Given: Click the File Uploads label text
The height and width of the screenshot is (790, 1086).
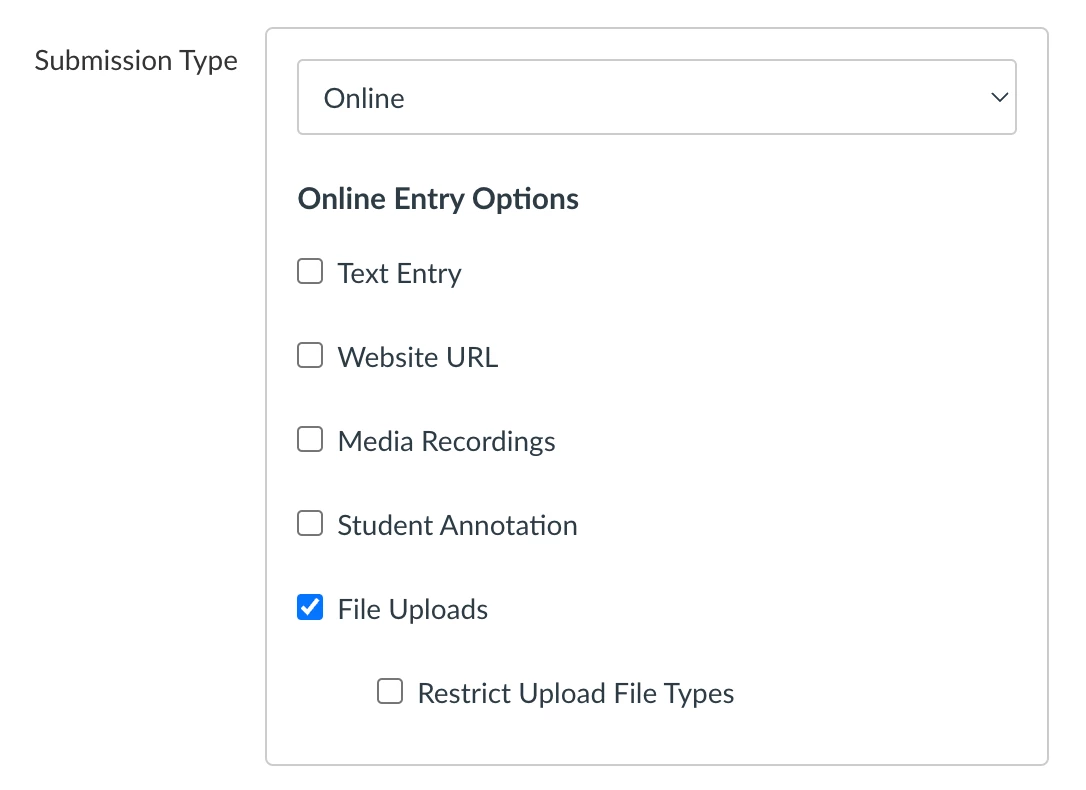Looking at the screenshot, I should (x=413, y=610).
